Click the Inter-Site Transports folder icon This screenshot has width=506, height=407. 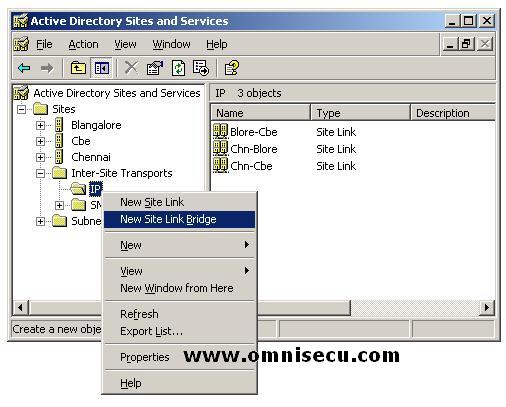(60, 173)
